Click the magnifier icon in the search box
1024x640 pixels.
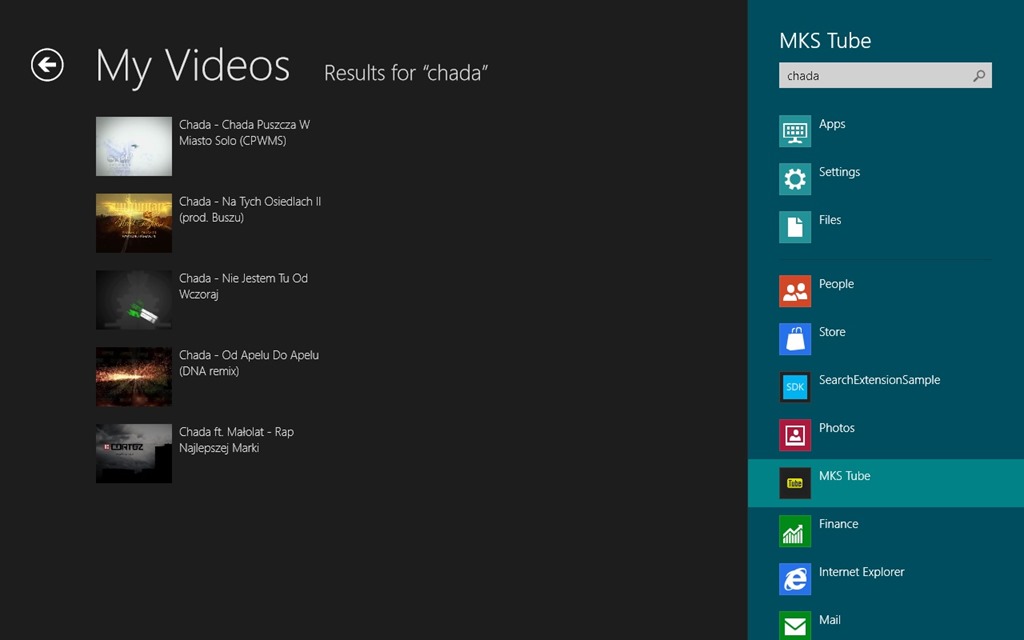click(979, 76)
